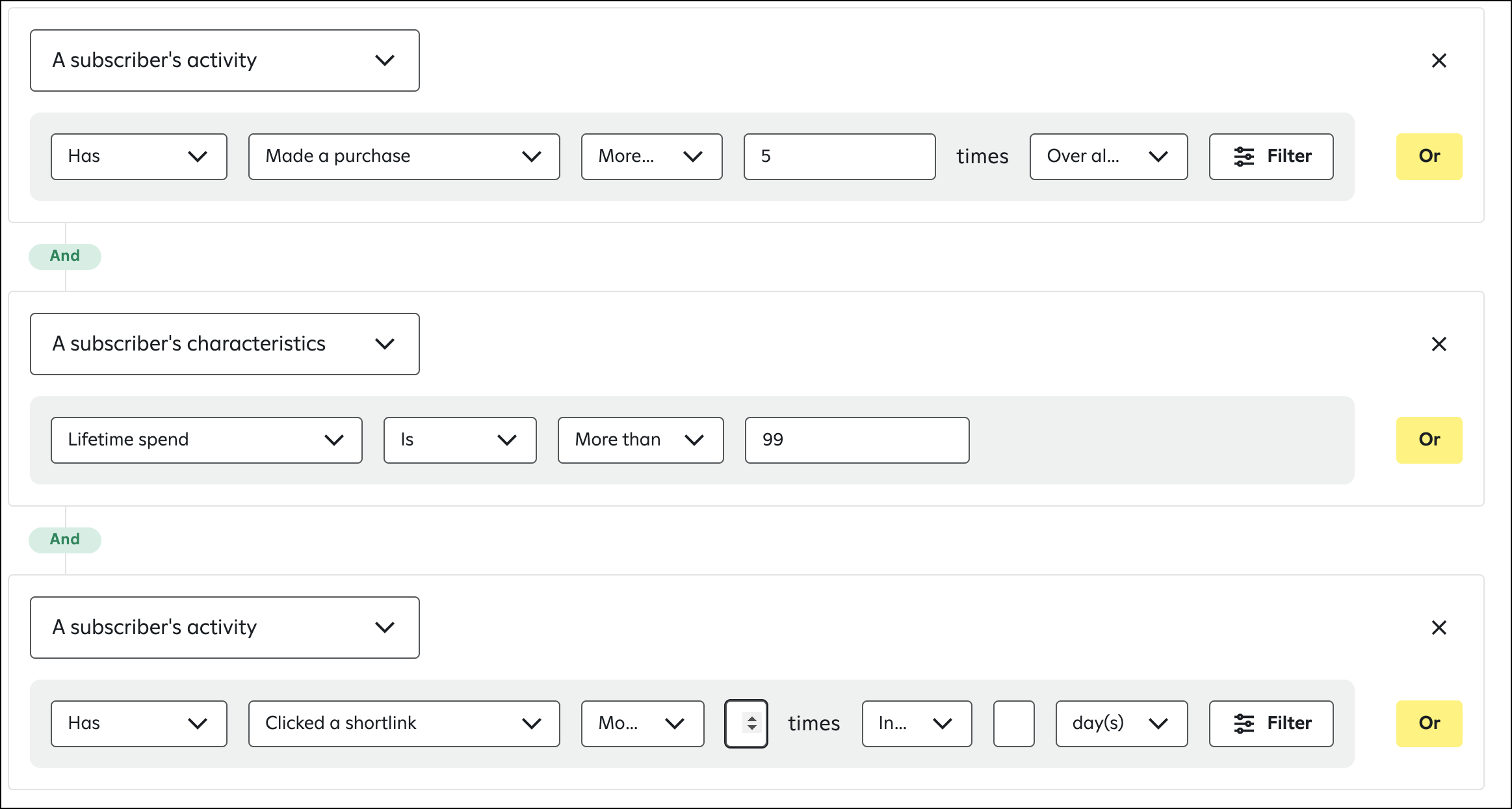Click the empty days count field
This screenshot has height=809, width=1512.
[1013, 724]
